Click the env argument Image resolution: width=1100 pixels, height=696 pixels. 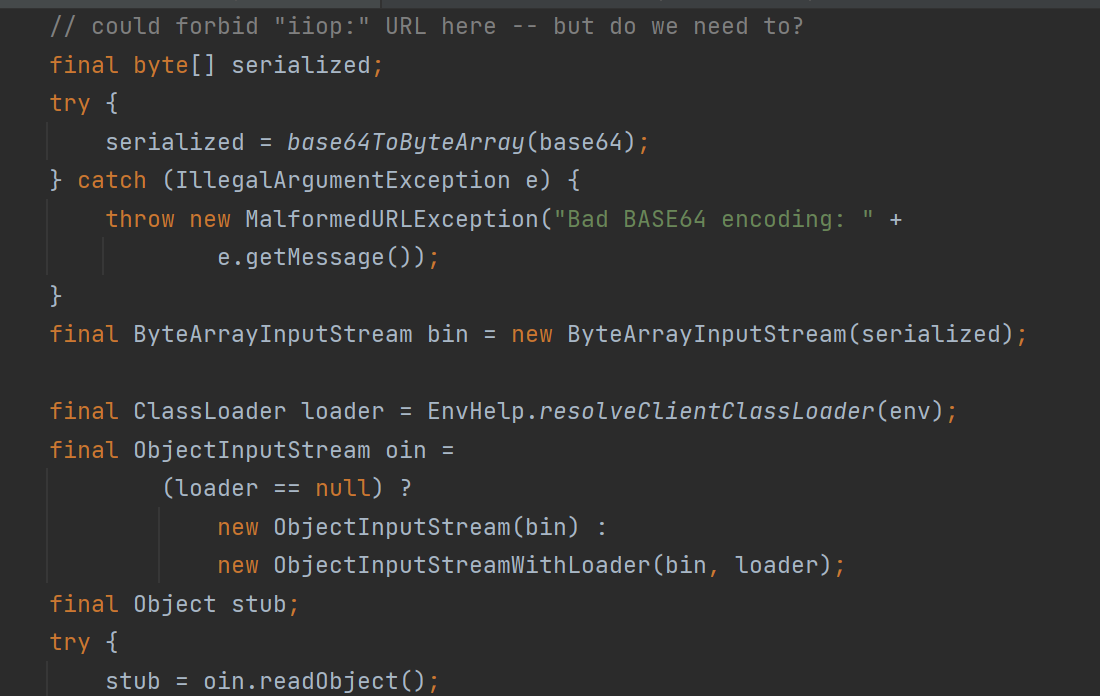point(909,411)
